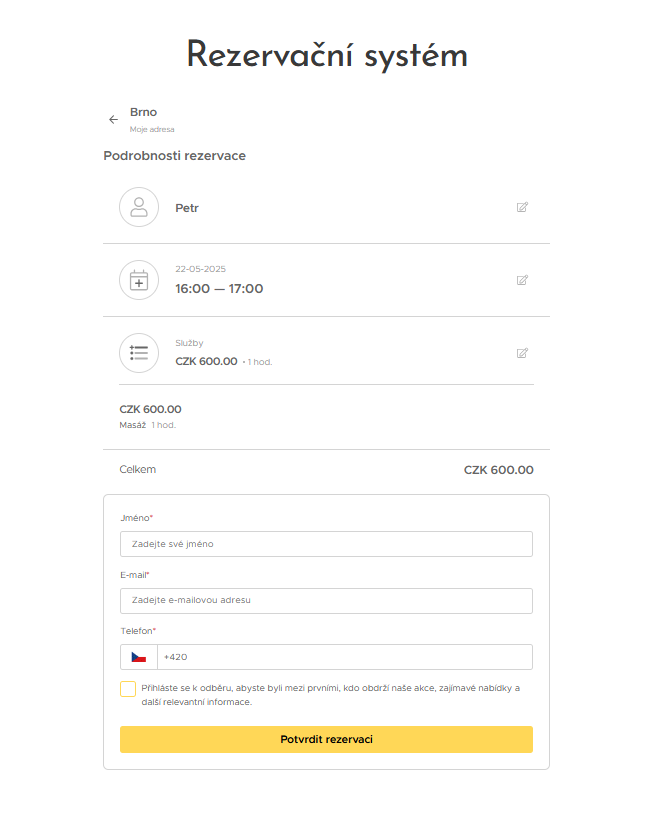Select the E-mail address input field
Screen dimensions: 657x815
(x=326, y=601)
